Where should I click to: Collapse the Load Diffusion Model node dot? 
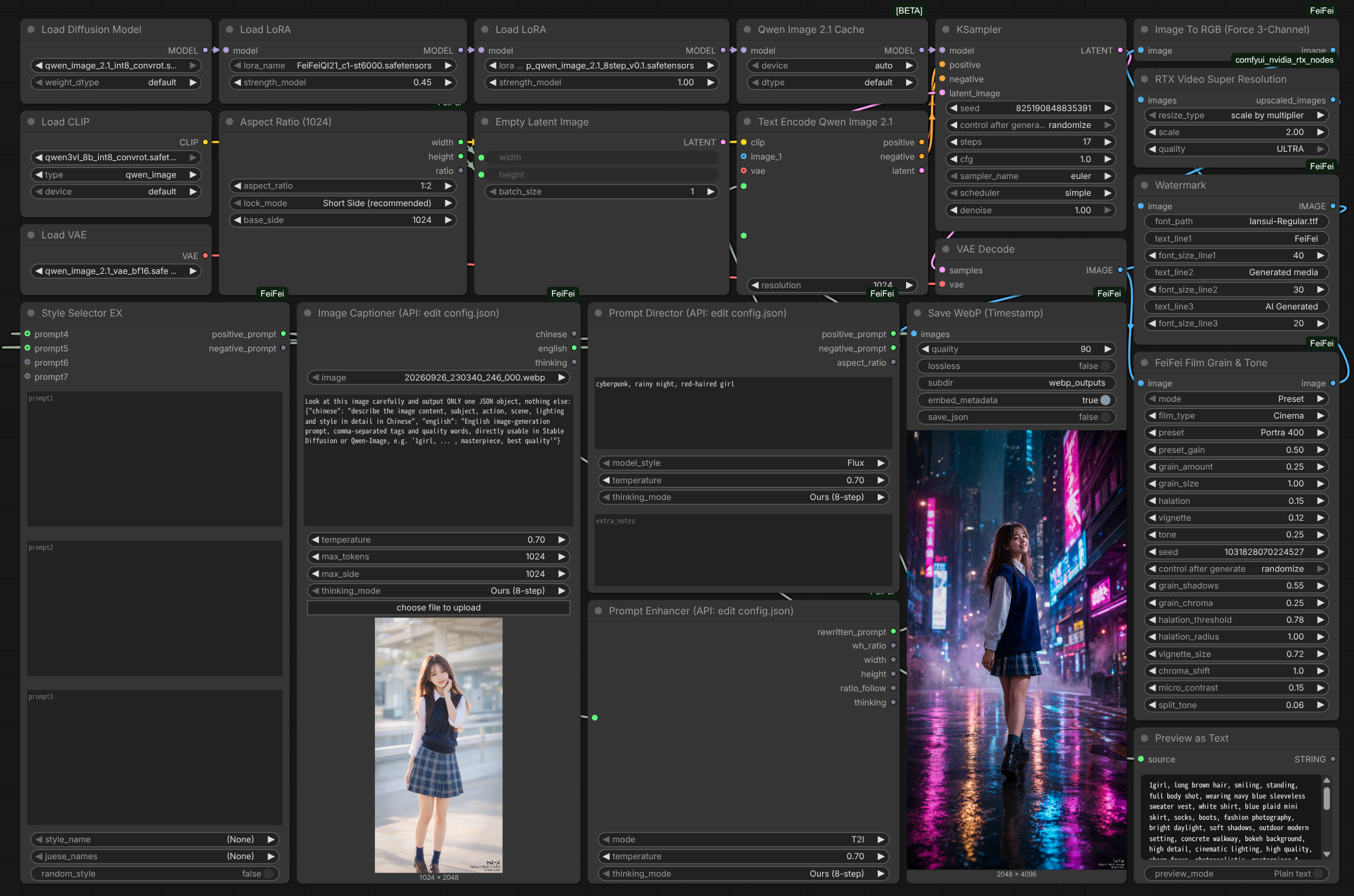[30, 30]
